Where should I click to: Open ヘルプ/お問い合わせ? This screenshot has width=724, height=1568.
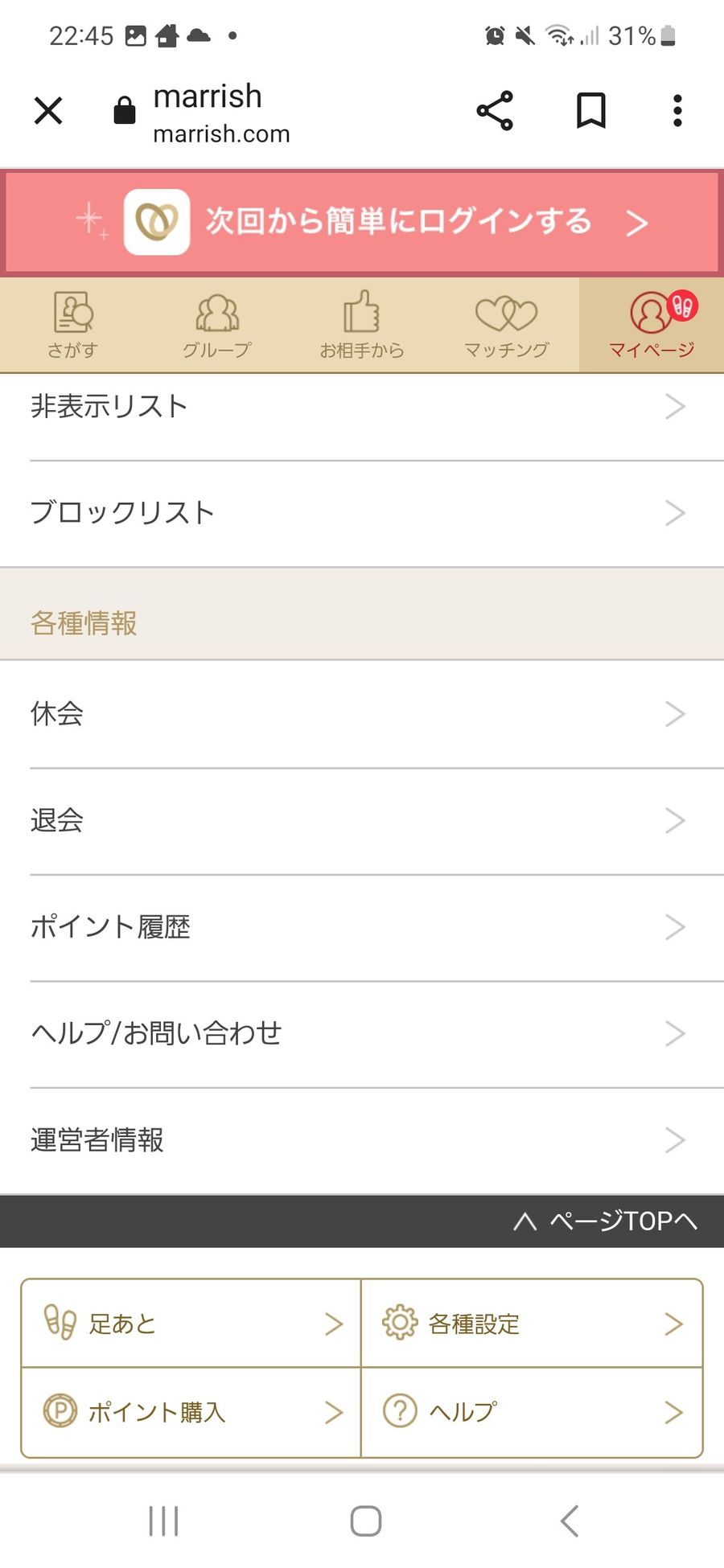click(362, 1034)
